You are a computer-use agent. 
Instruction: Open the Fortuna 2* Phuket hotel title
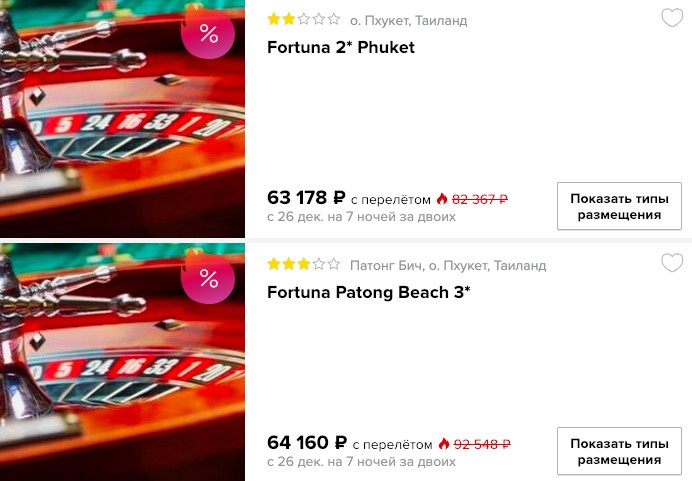click(x=341, y=47)
